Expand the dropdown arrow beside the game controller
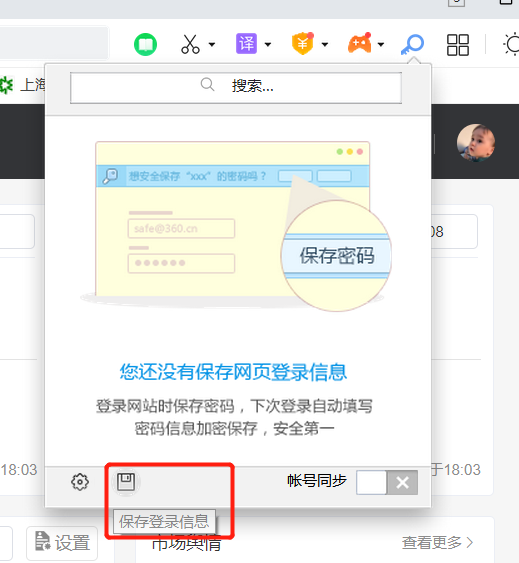 [x=381, y=45]
